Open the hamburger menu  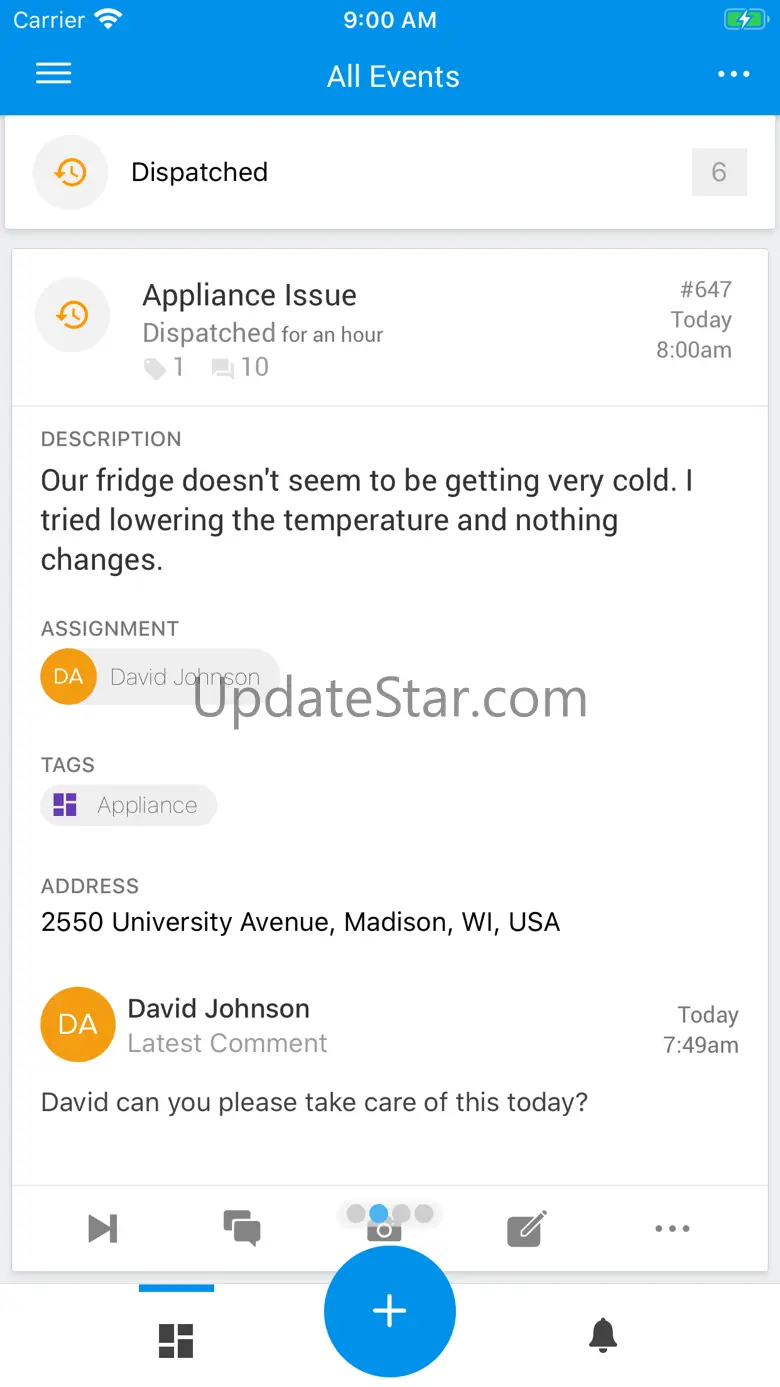point(54,74)
